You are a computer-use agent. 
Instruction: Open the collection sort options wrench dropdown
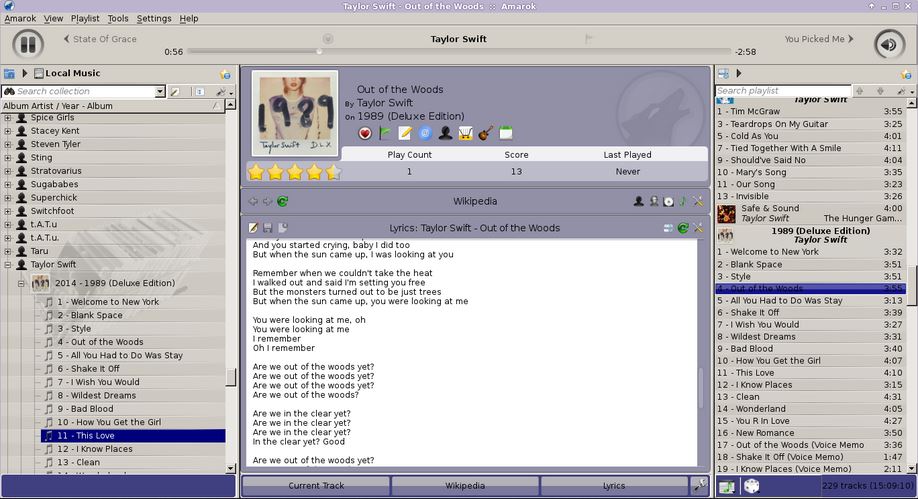[224, 91]
